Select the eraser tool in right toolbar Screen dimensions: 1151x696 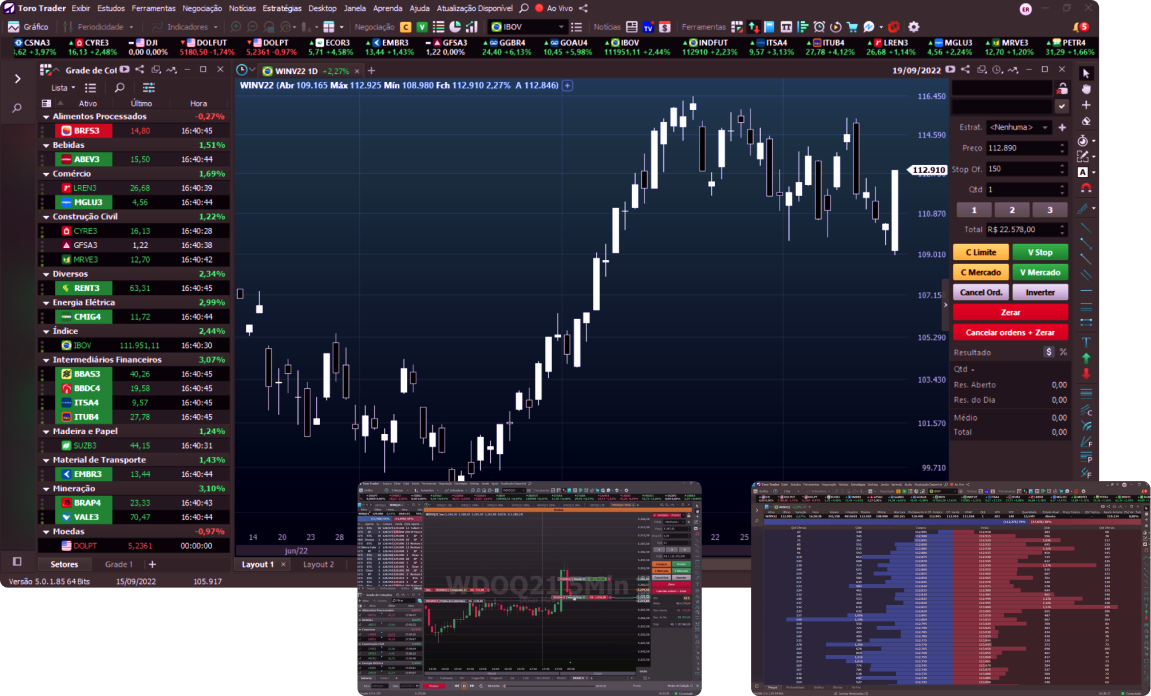1086,121
